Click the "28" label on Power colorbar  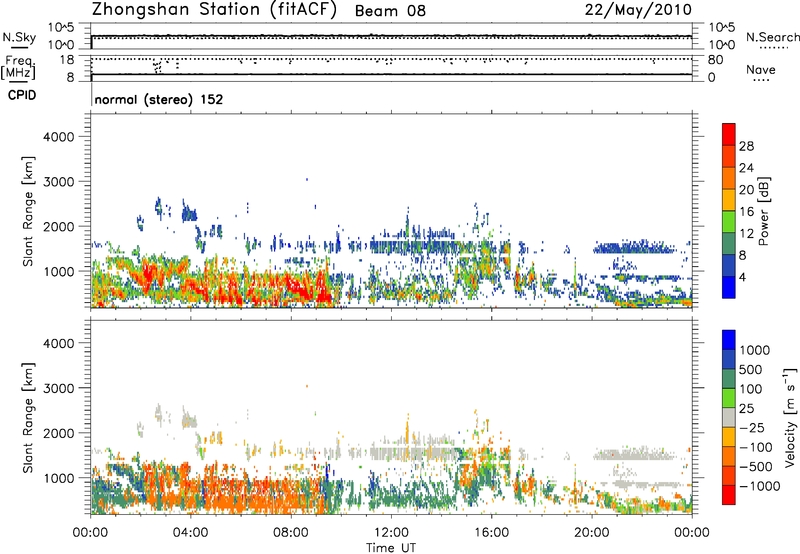coord(746,146)
